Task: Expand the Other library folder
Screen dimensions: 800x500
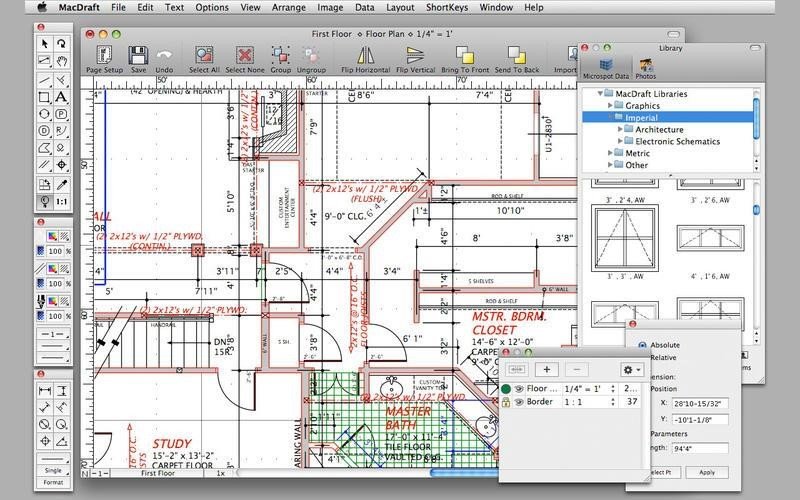Action: coord(610,164)
